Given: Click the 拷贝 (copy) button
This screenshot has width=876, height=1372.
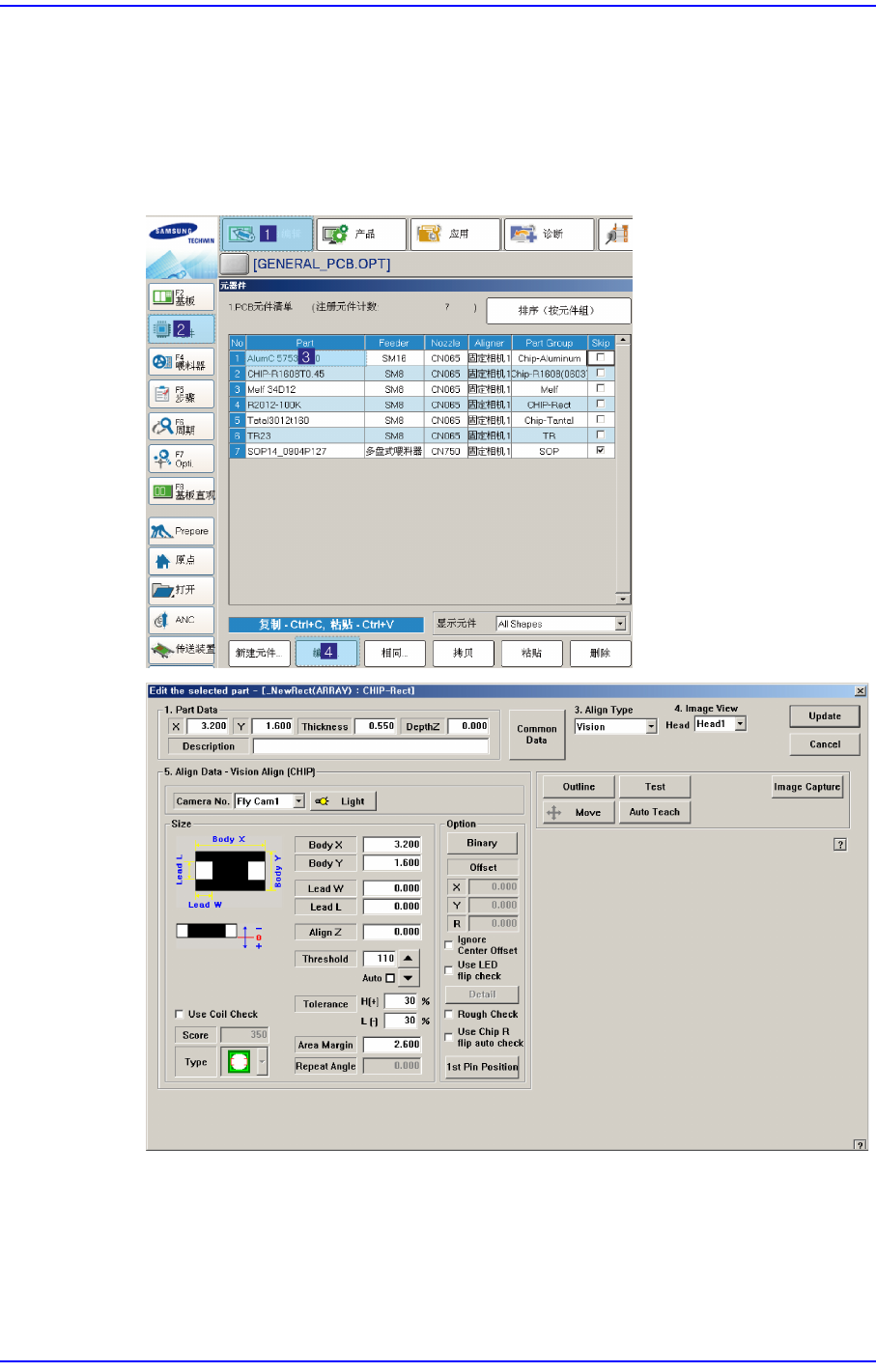Looking at the screenshot, I should coord(464,654).
